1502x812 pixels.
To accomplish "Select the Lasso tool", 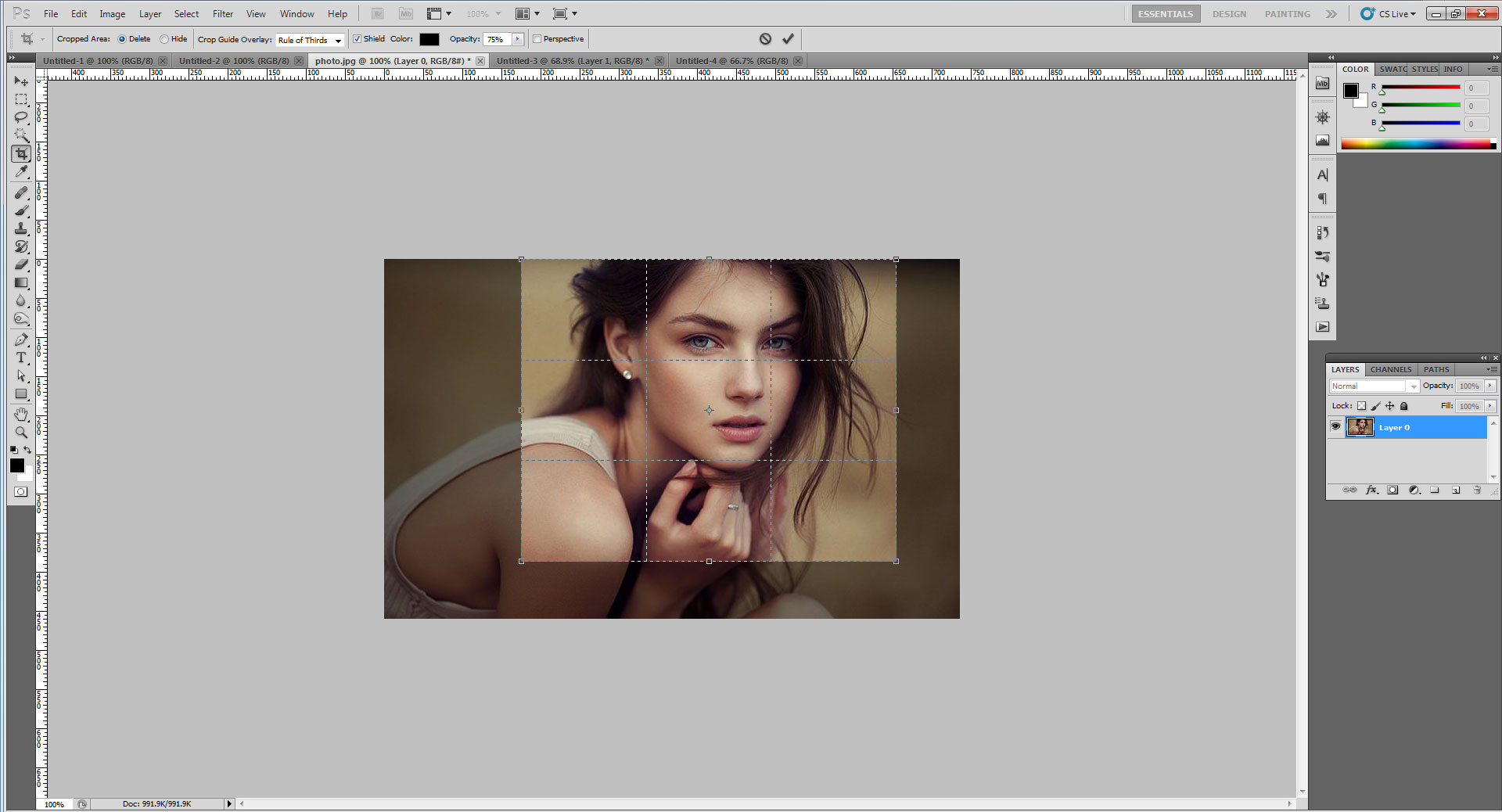I will pyautogui.click(x=21, y=117).
